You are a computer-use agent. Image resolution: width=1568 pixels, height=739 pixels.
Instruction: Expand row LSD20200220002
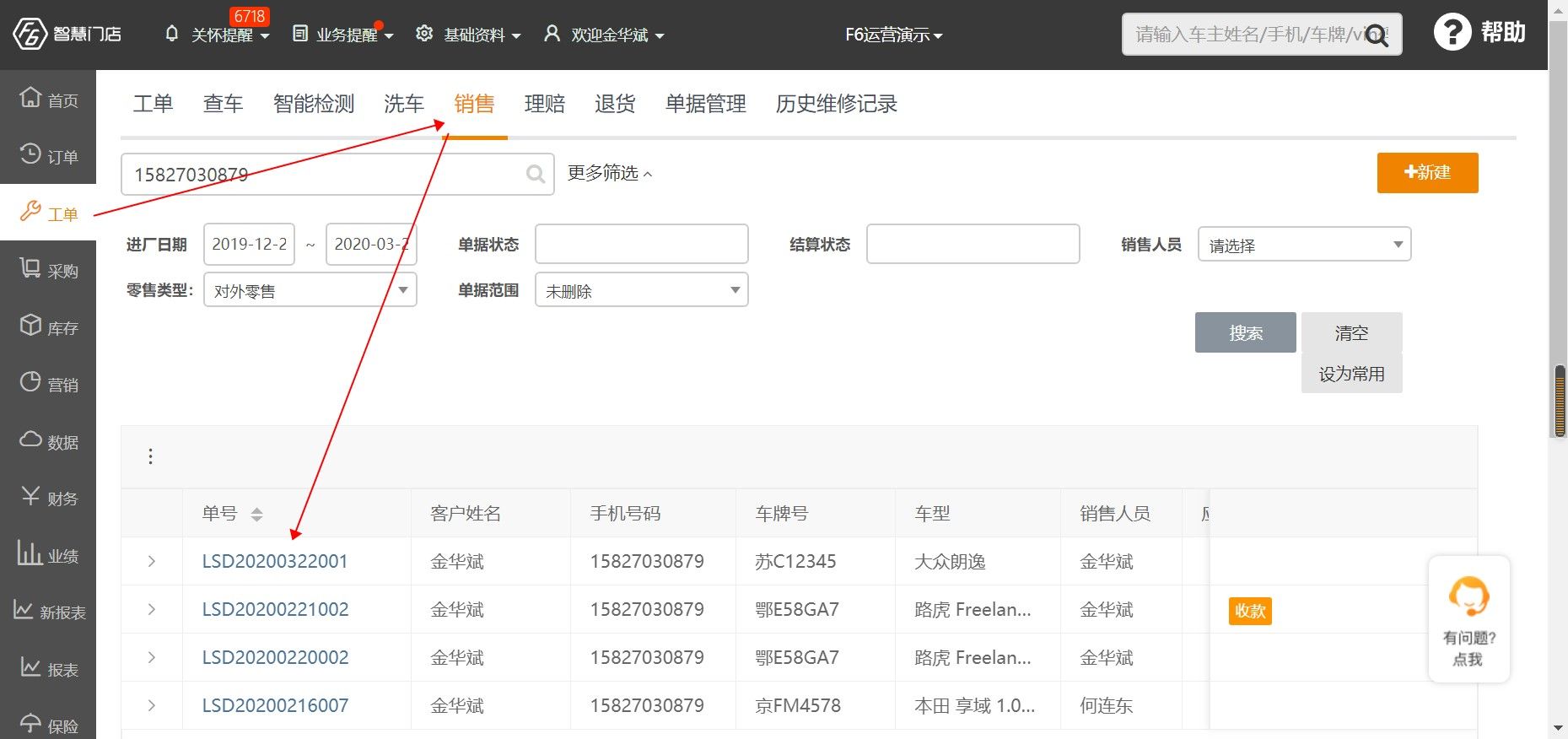152,657
